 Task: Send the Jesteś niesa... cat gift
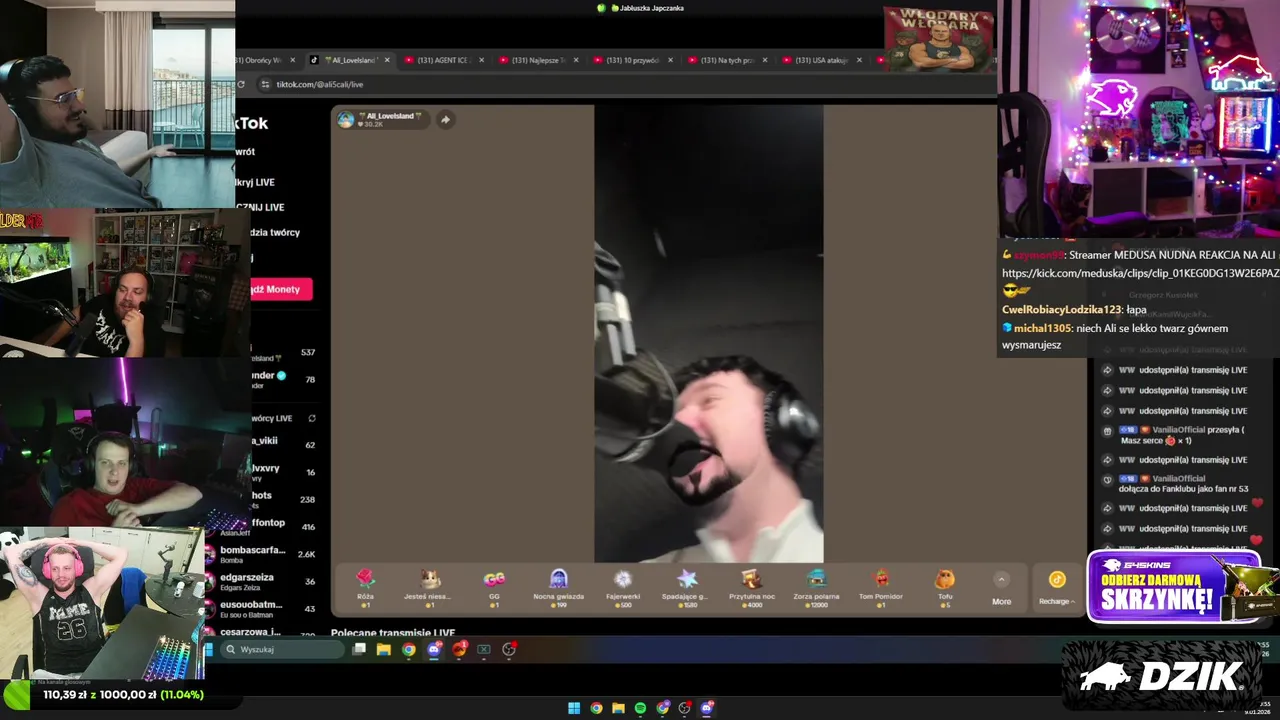430,587
